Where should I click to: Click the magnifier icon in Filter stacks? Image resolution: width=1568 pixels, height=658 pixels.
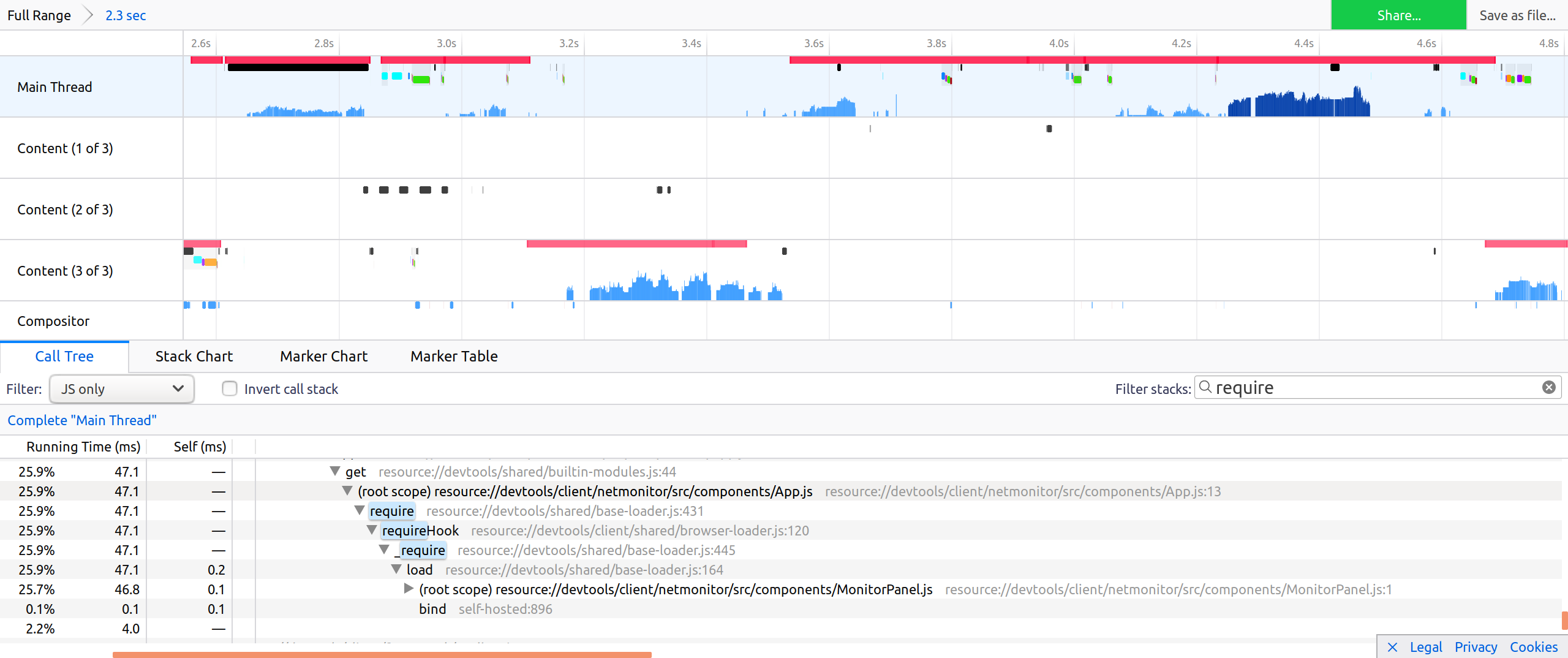tap(1205, 387)
